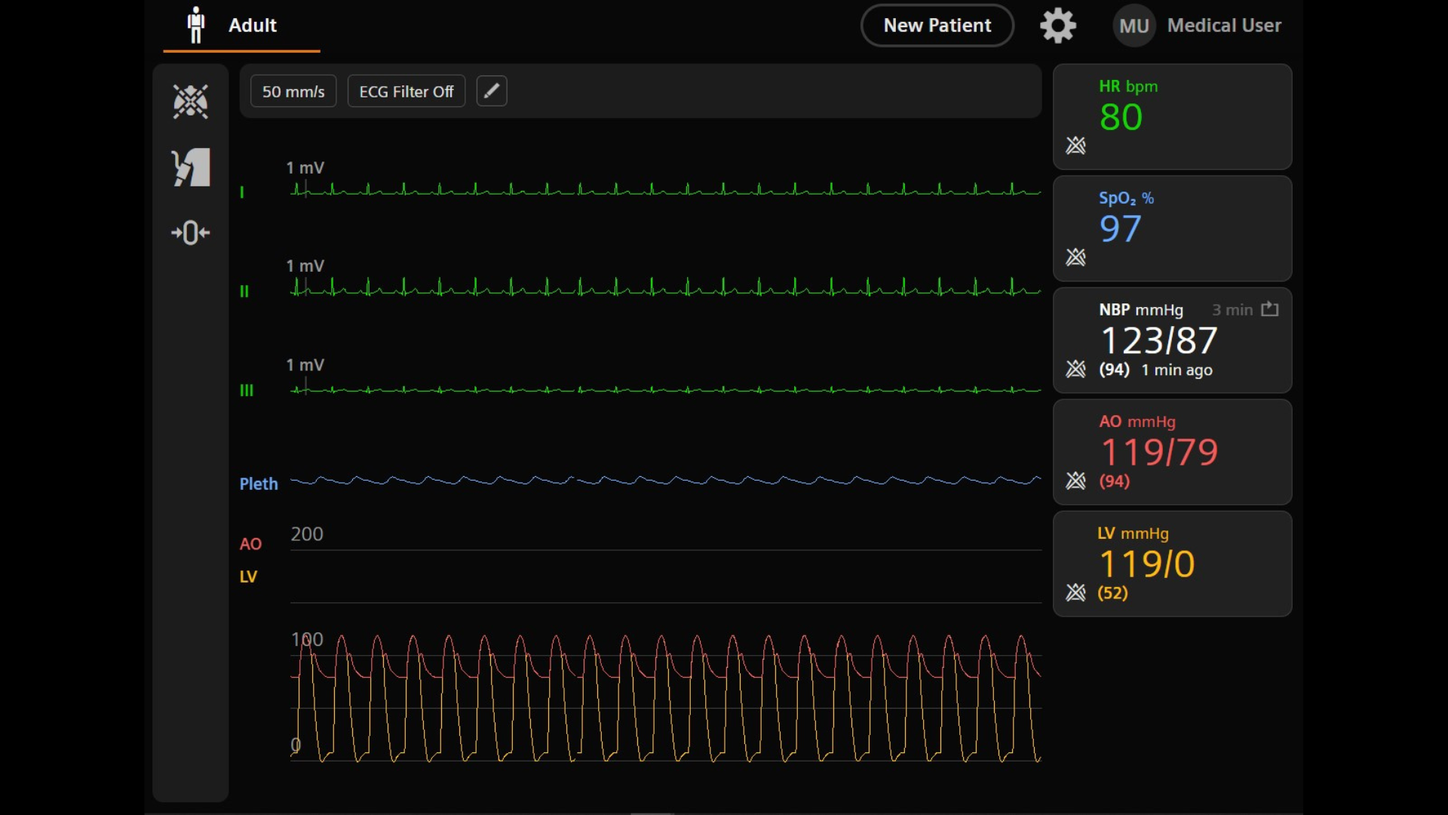The width and height of the screenshot is (1448, 815).
Task: Click the AO mean value (94)
Action: pos(1114,481)
